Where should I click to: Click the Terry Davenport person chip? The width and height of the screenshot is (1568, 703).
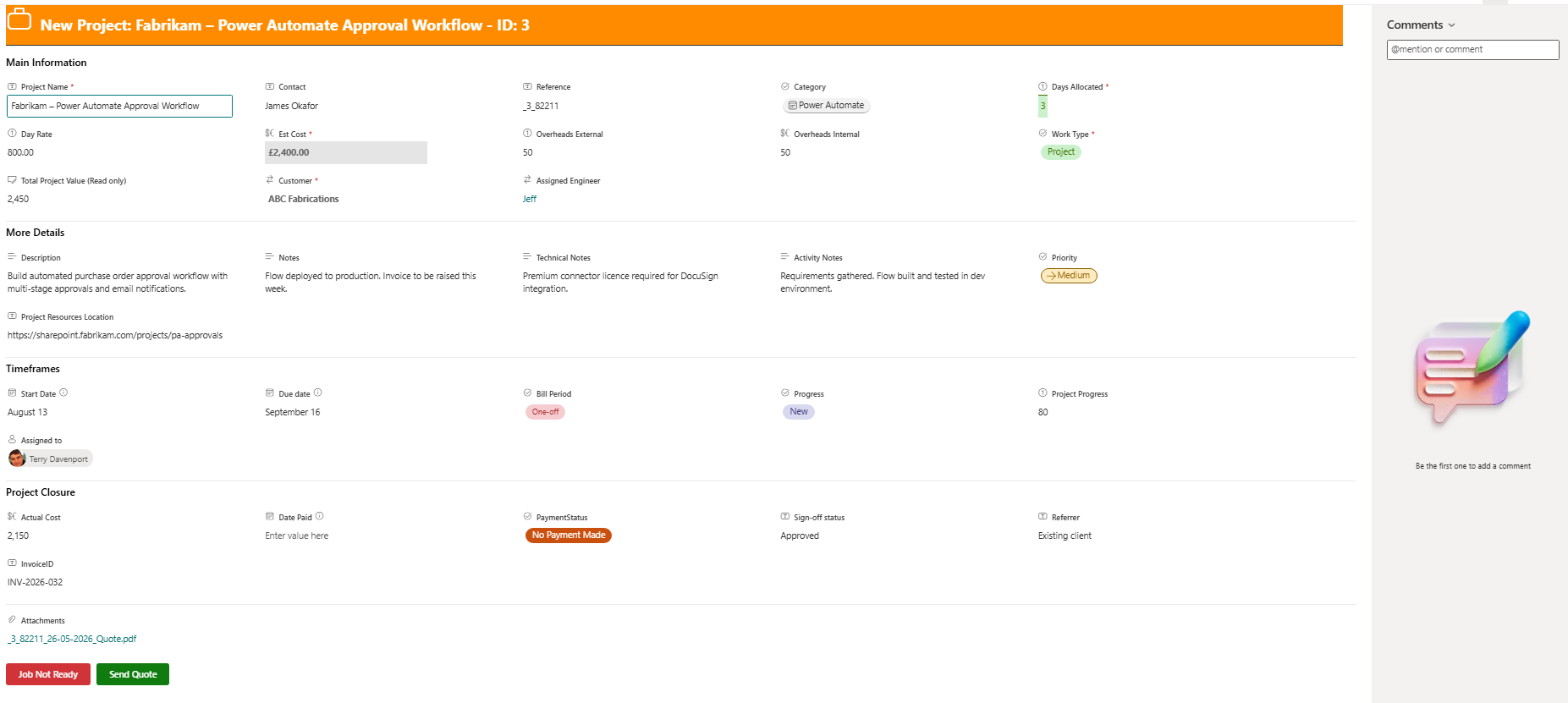(50, 459)
